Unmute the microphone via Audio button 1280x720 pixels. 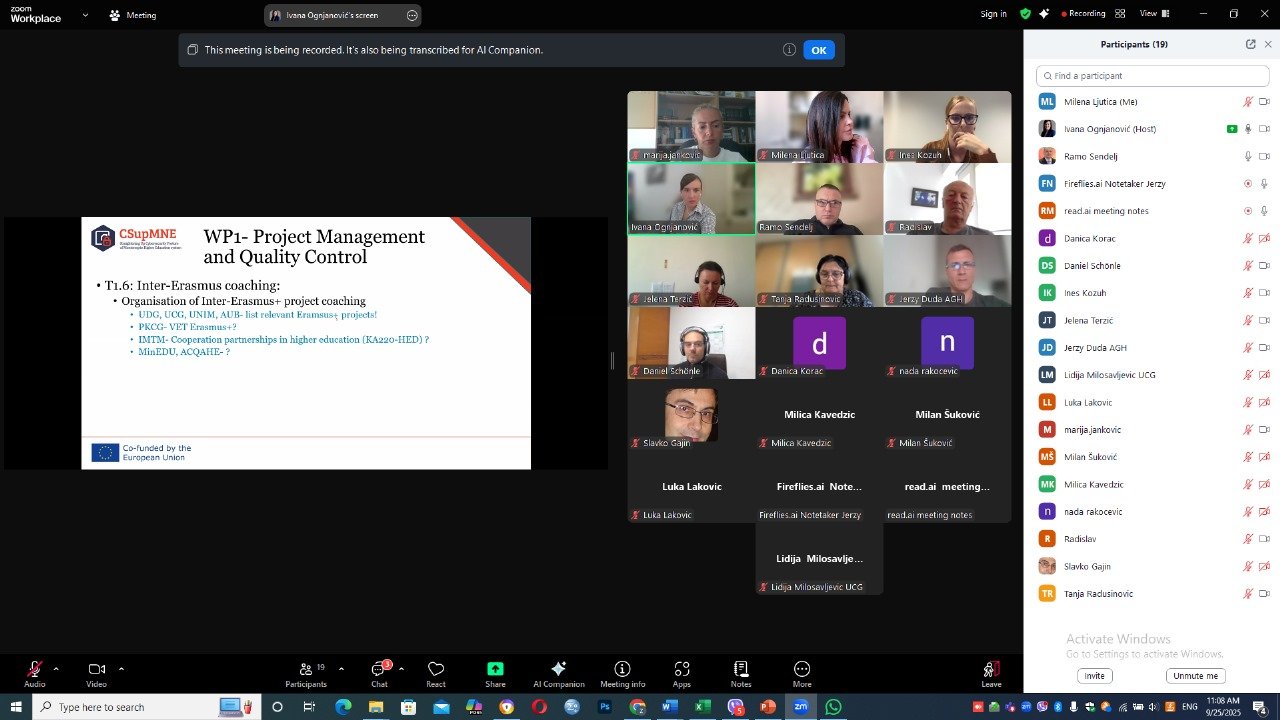coord(35,674)
